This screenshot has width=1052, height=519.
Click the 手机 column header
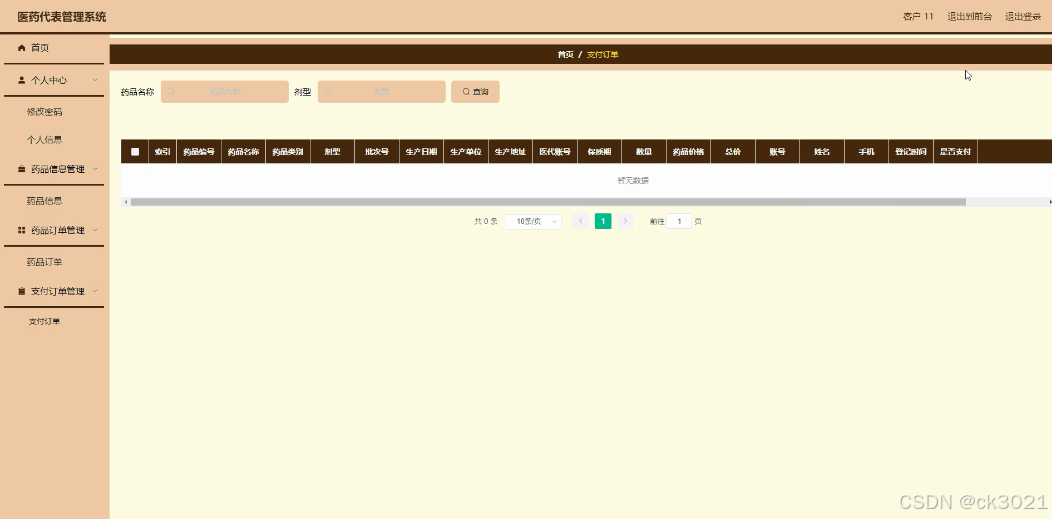(866, 152)
